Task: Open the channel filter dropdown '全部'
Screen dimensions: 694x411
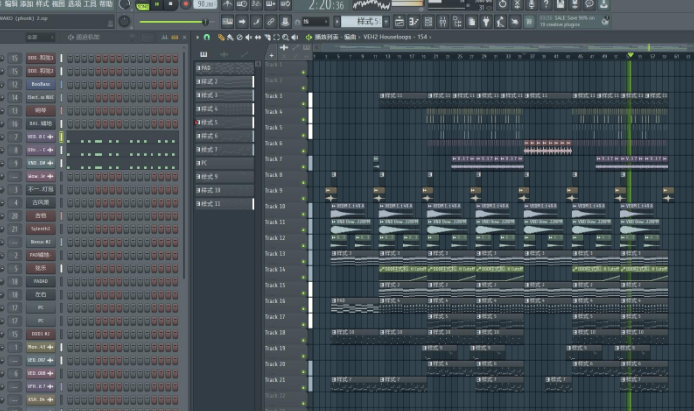Action: (40, 37)
